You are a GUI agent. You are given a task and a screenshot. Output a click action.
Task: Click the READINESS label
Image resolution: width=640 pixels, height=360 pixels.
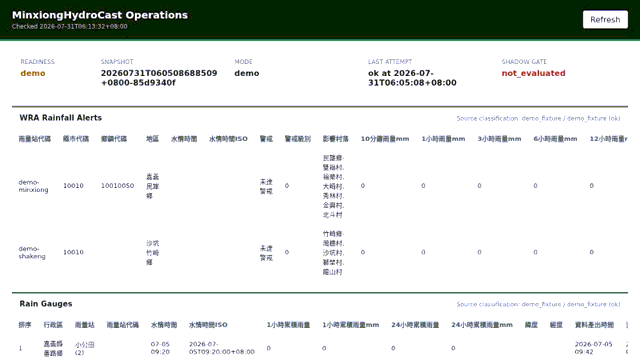pos(37,62)
